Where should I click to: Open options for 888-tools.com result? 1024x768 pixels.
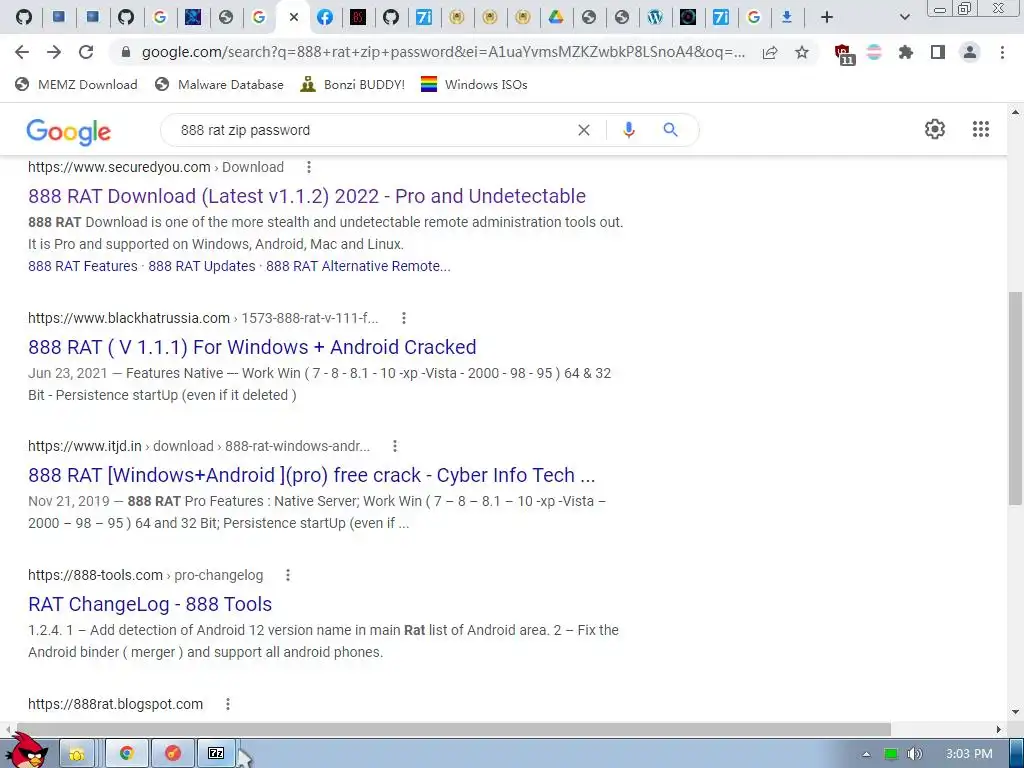pos(287,575)
